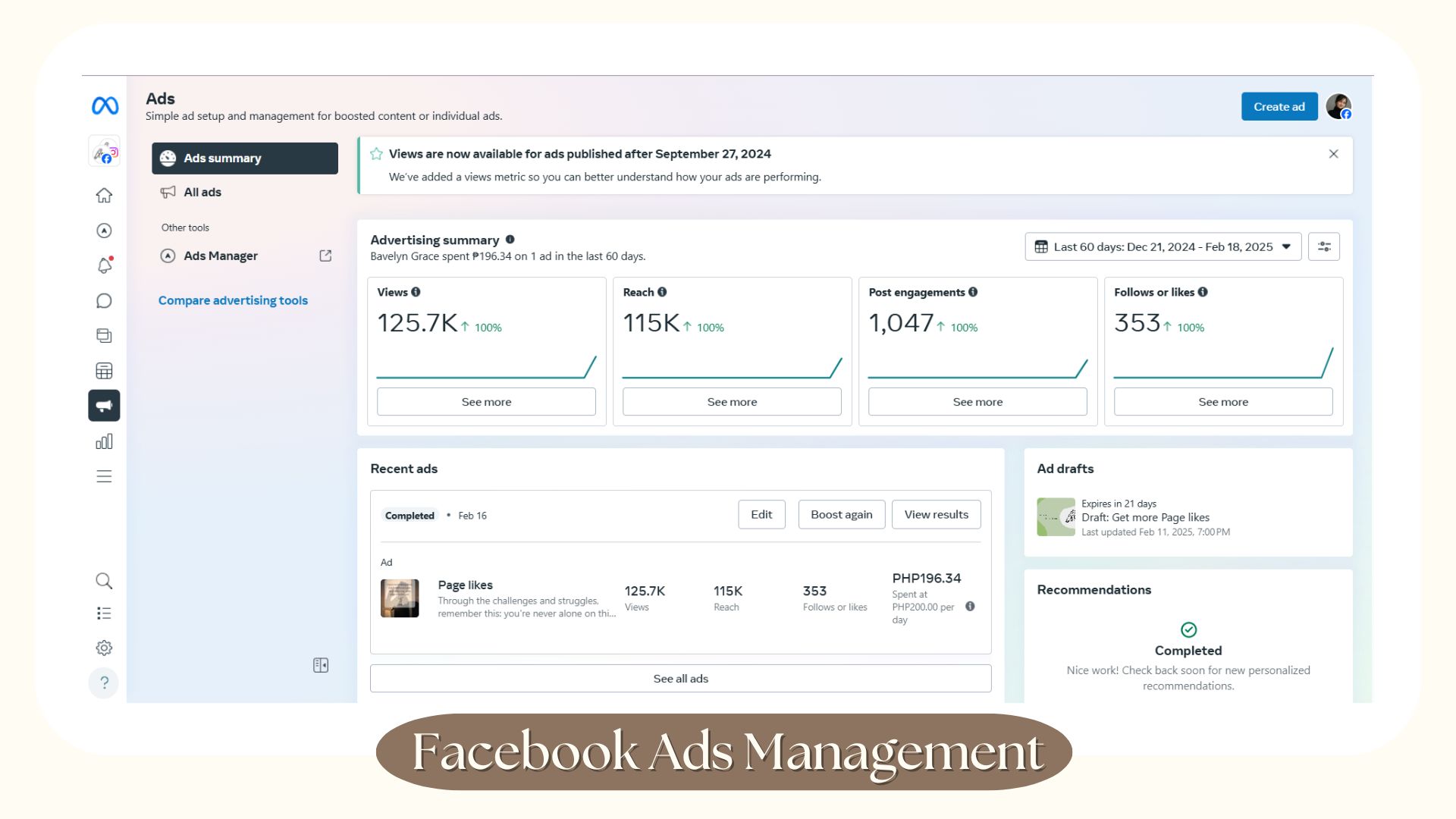The height and width of the screenshot is (819, 1456).
Task: Click the Page likes ad thumbnail
Action: point(400,598)
